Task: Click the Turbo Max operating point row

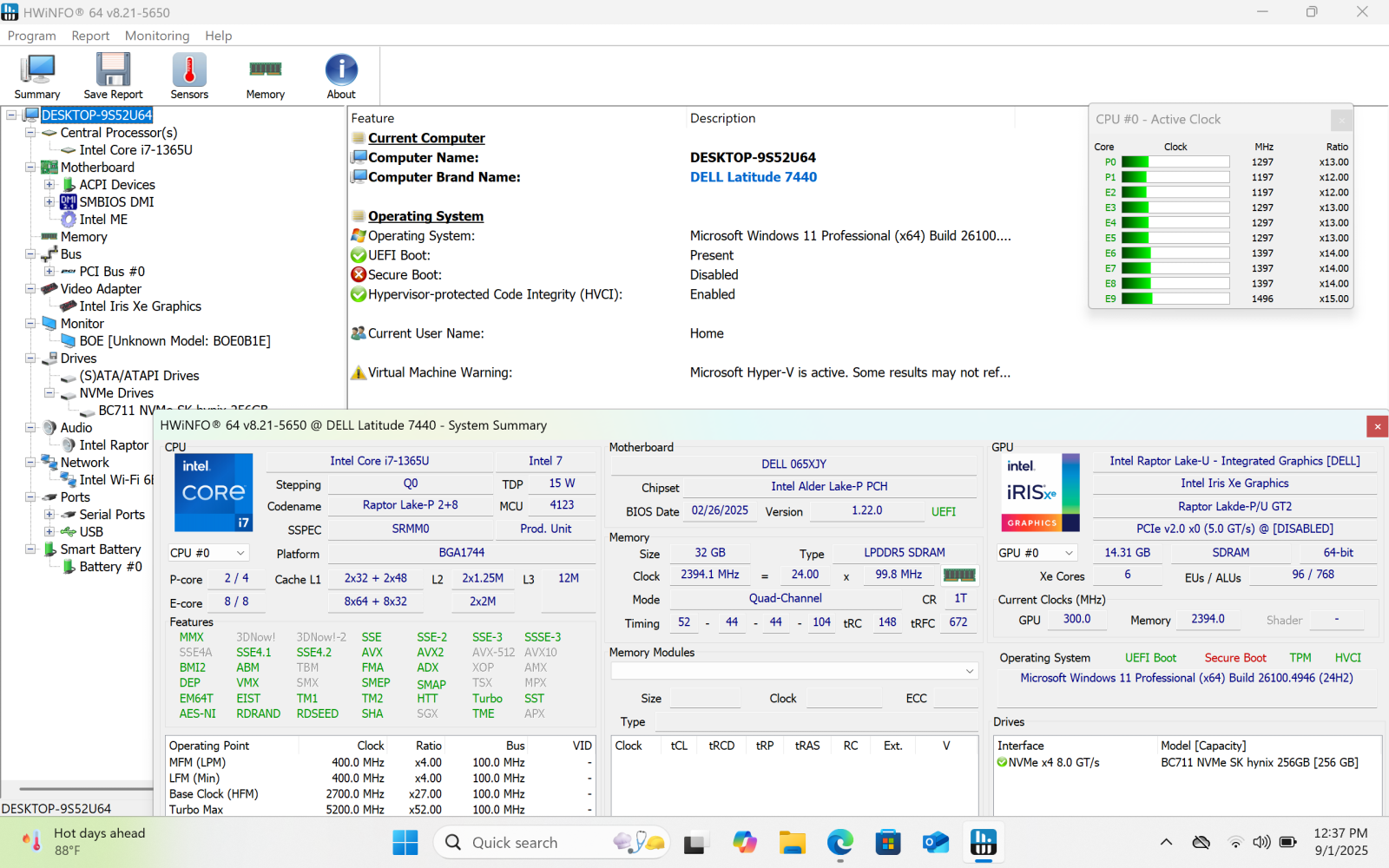Action: (380, 809)
